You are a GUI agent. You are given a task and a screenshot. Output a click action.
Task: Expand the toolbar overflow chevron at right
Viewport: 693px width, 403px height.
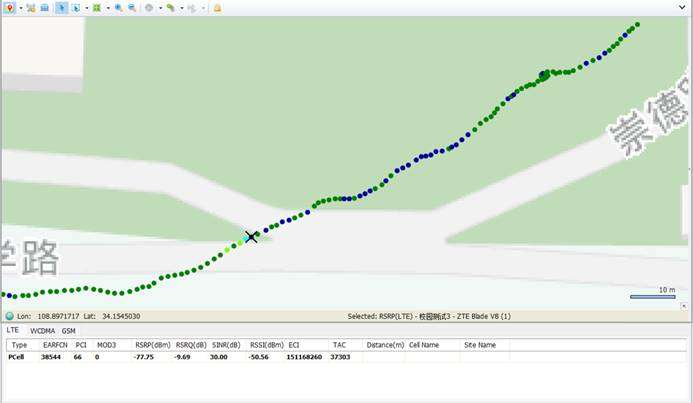point(682,7)
